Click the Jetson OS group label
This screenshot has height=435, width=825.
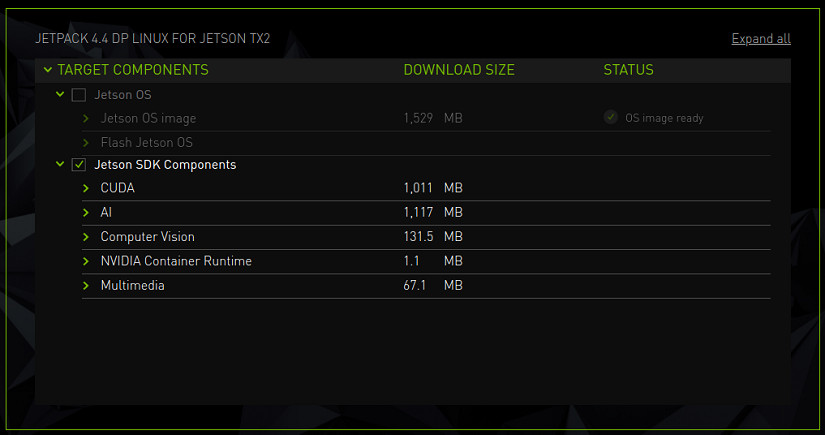[x=123, y=95]
